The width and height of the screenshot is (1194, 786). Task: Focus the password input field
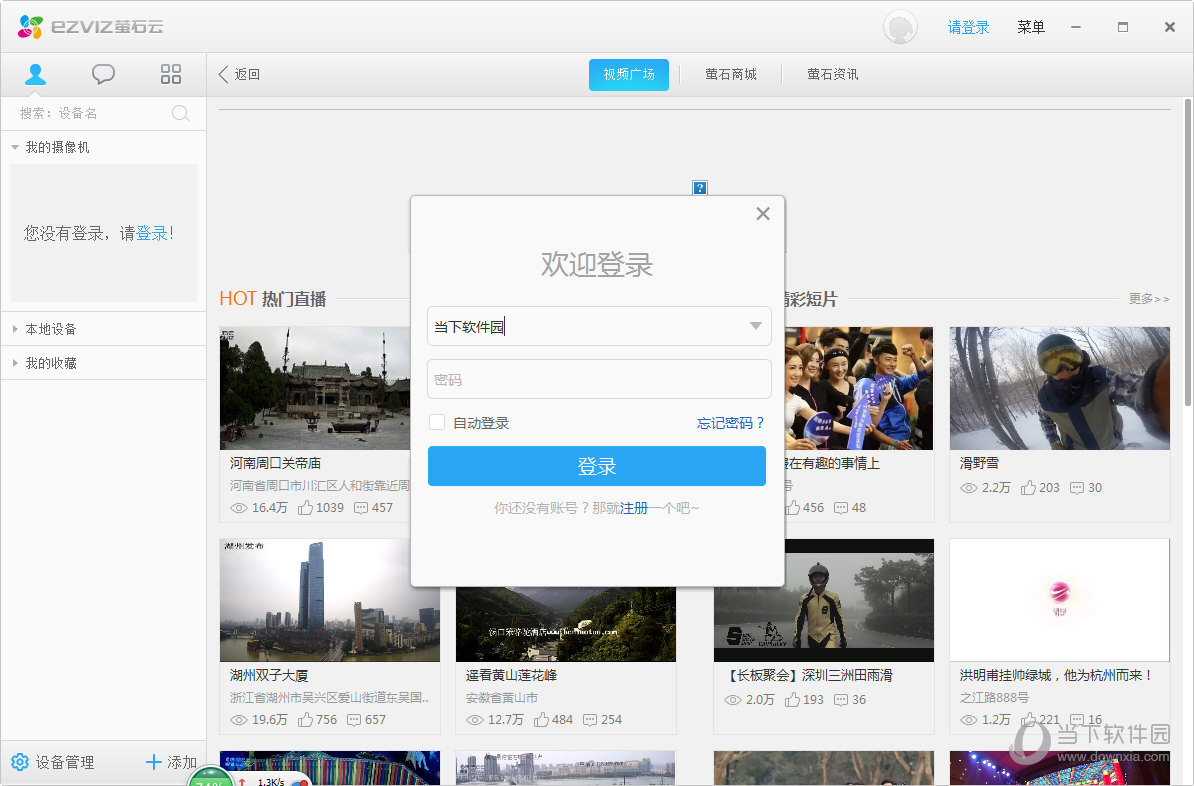coord(599,379)
